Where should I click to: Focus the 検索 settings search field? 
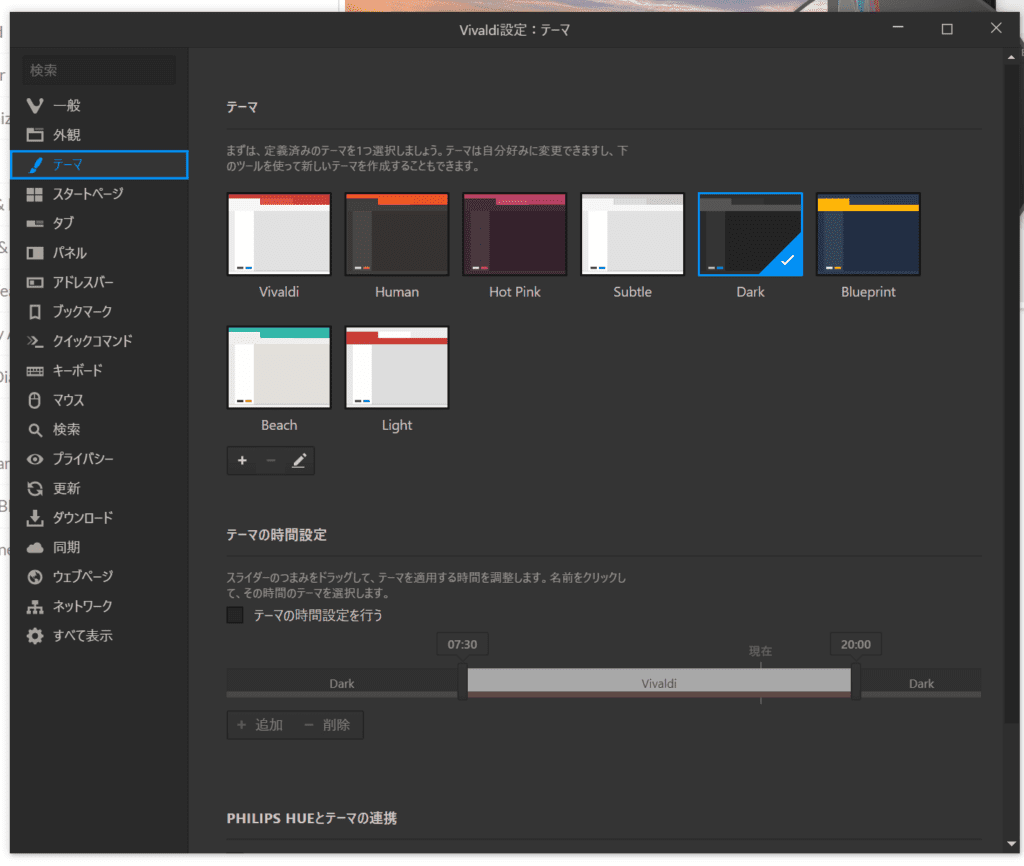pos(99,70)
